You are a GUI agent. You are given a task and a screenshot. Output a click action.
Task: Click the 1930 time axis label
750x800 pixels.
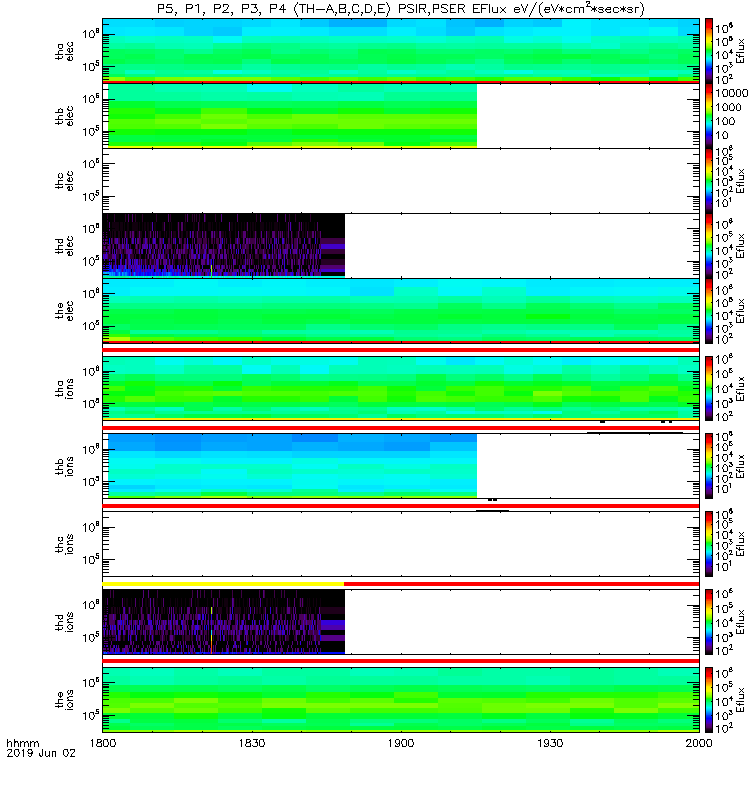click(x=549, y=743)
